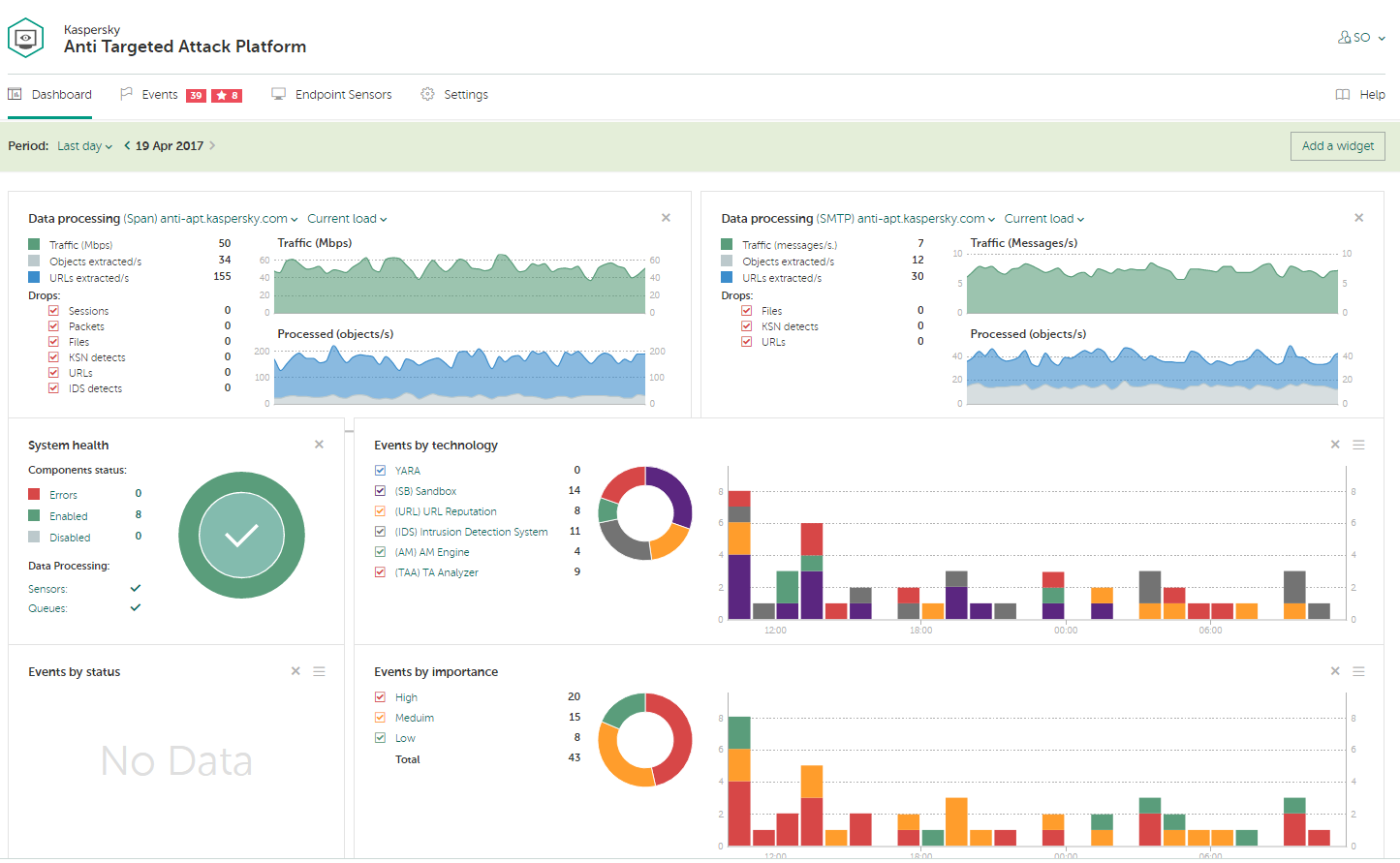Uncheck the YARA technology checkbox
Viewport: 1400px width, 863px height.
(x=380, y=471)
